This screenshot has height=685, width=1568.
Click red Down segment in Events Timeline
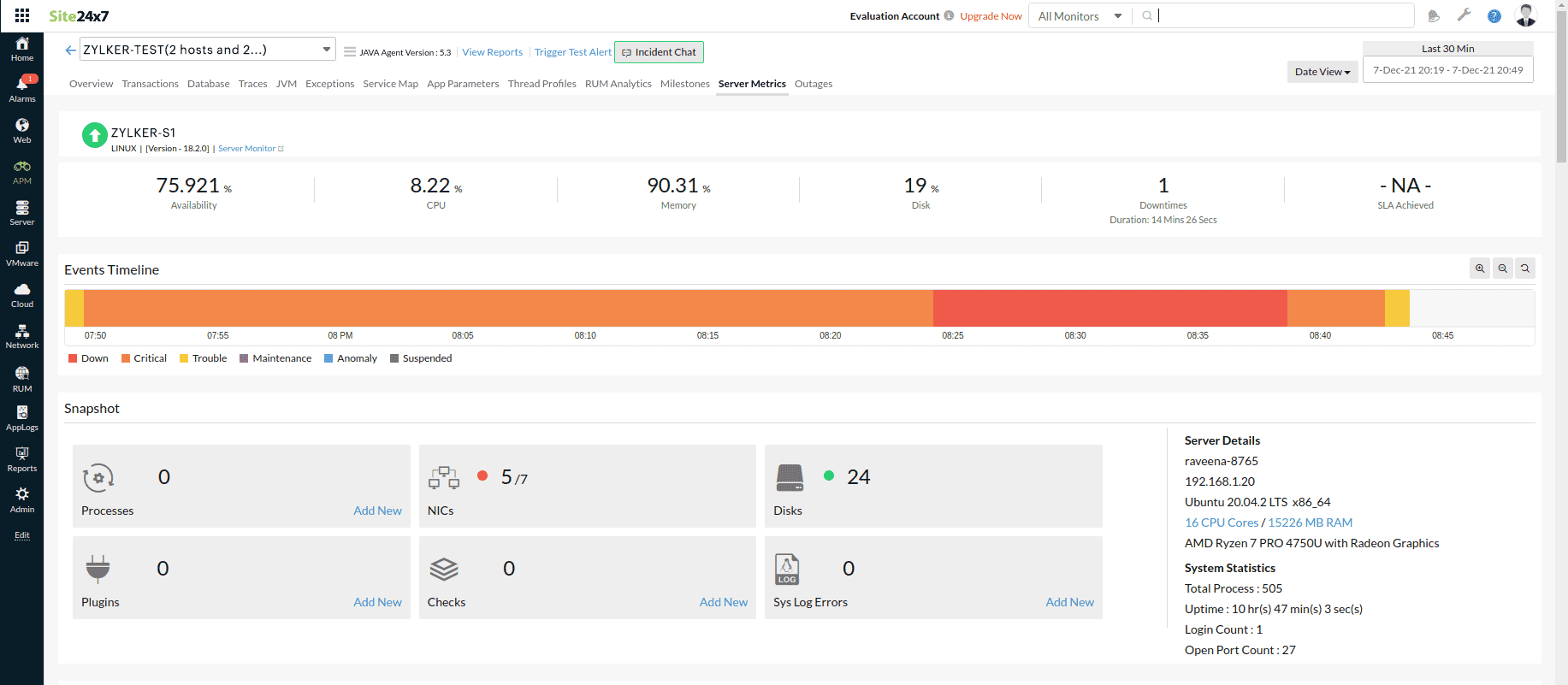pos(1109,308)
